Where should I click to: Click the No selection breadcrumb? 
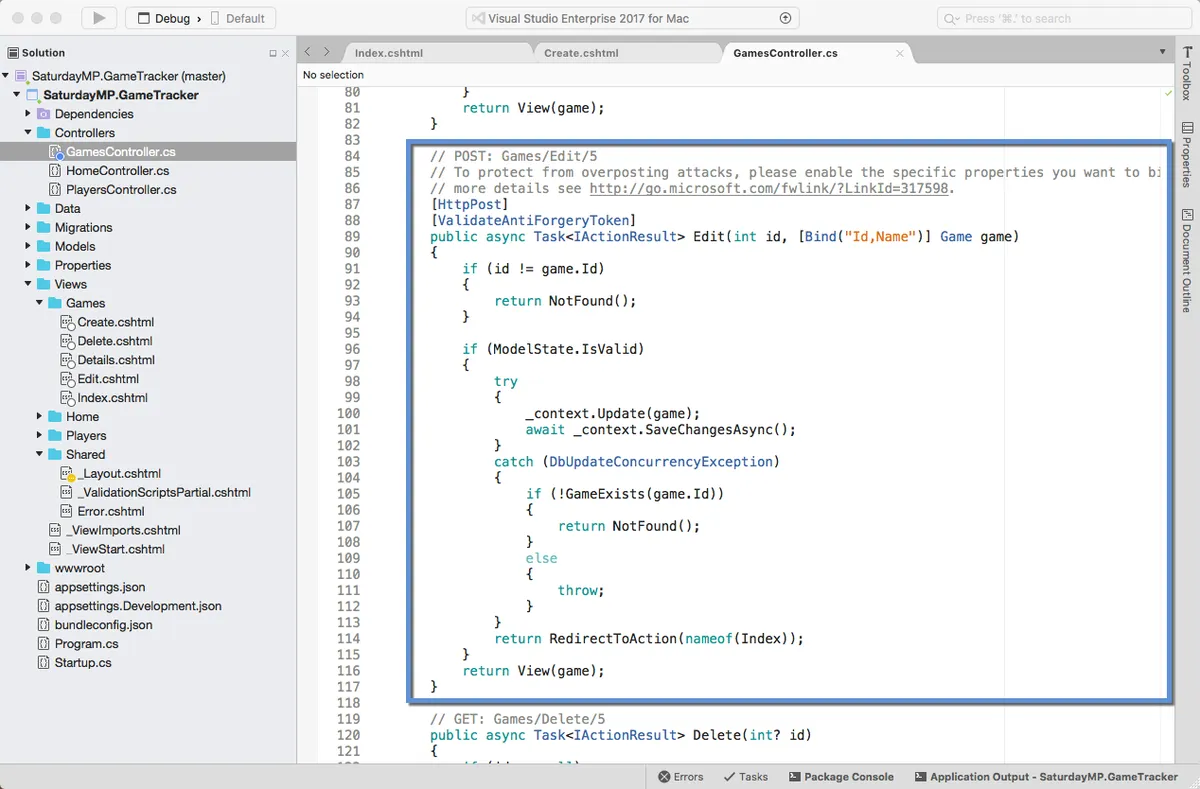(333, 75)
